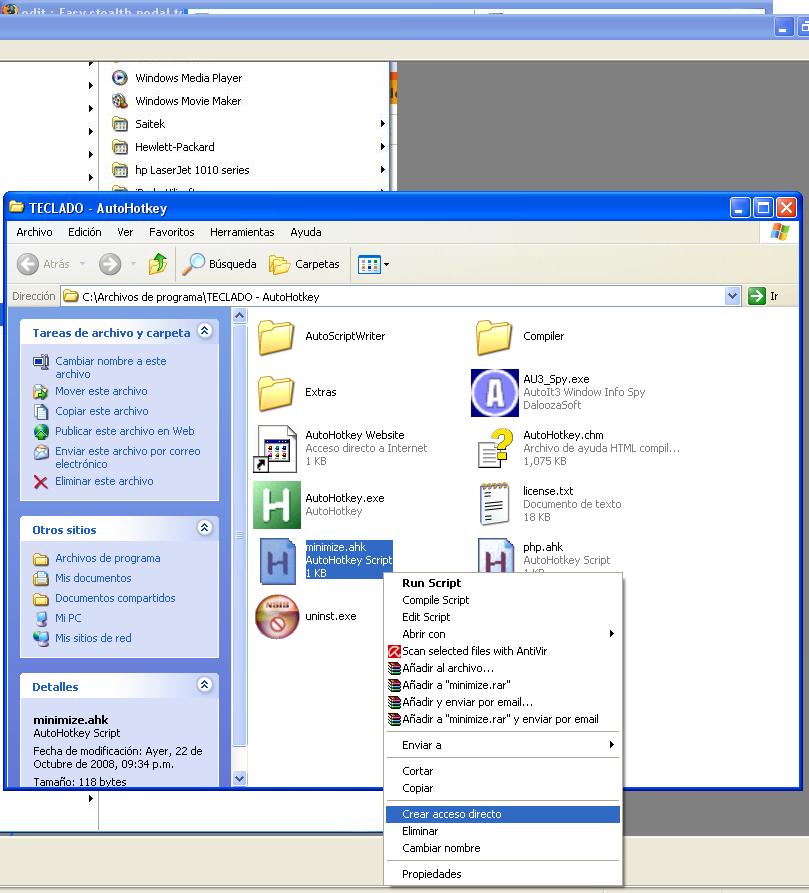
Task: Open the Favoritos menu
Action: coord(172,232)
